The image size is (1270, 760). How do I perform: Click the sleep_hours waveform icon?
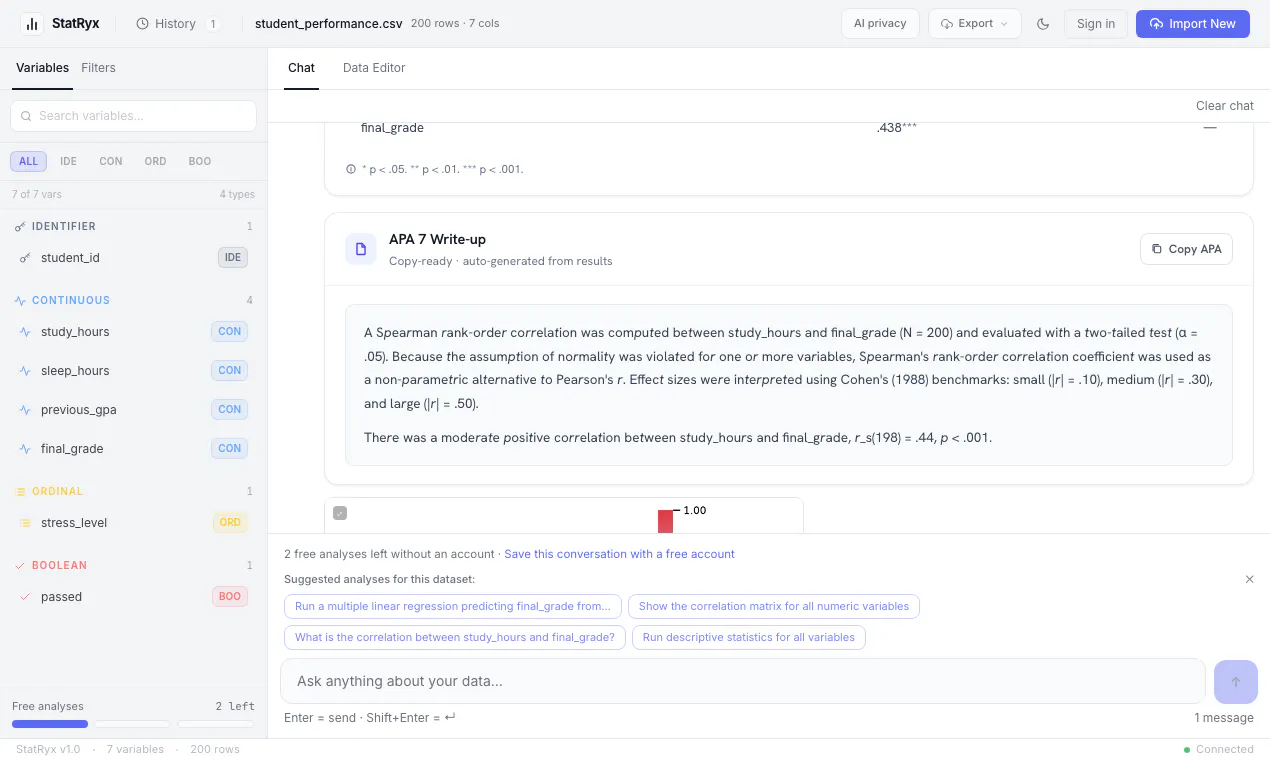pos(25,371)
